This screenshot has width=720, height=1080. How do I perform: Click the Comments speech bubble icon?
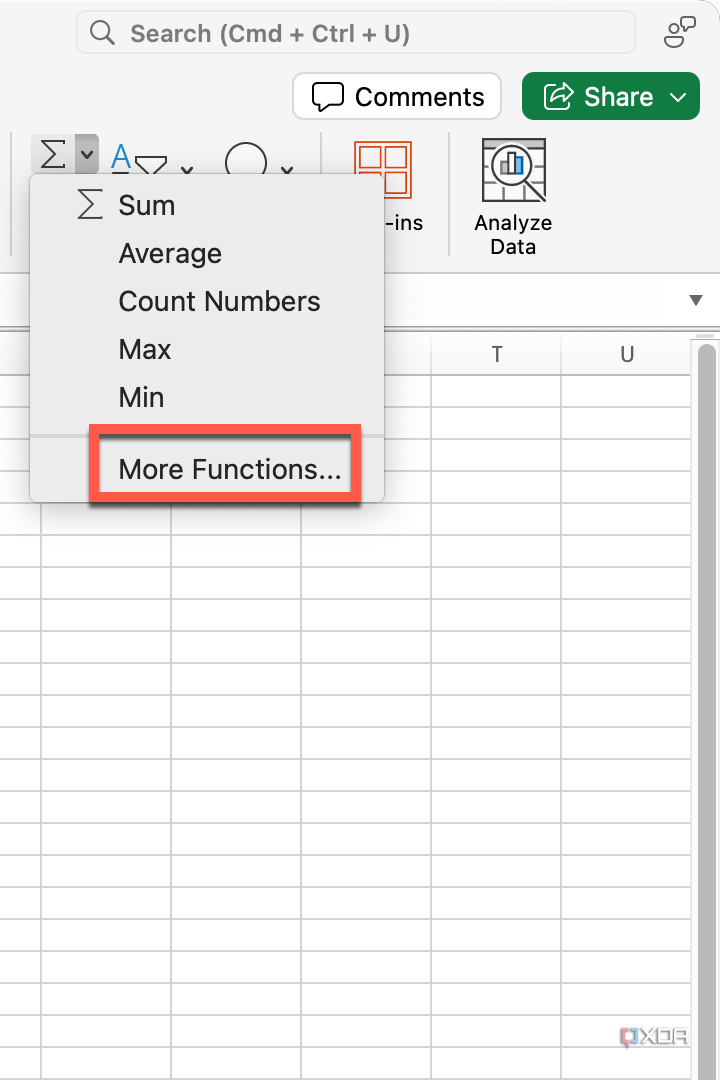pyautogui.click(x=325, y=96)
